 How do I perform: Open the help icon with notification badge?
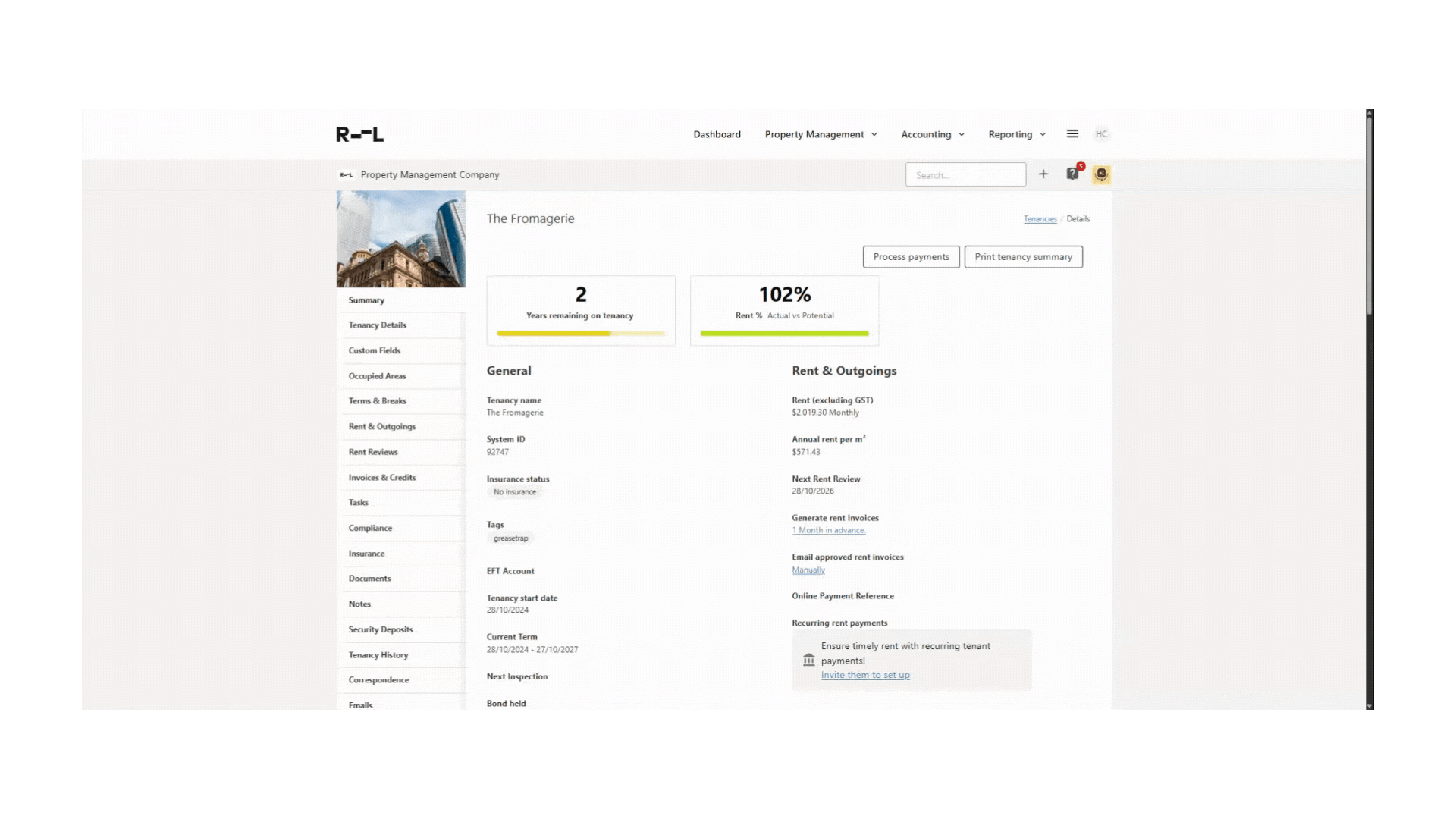click(x=1072, y=174)
